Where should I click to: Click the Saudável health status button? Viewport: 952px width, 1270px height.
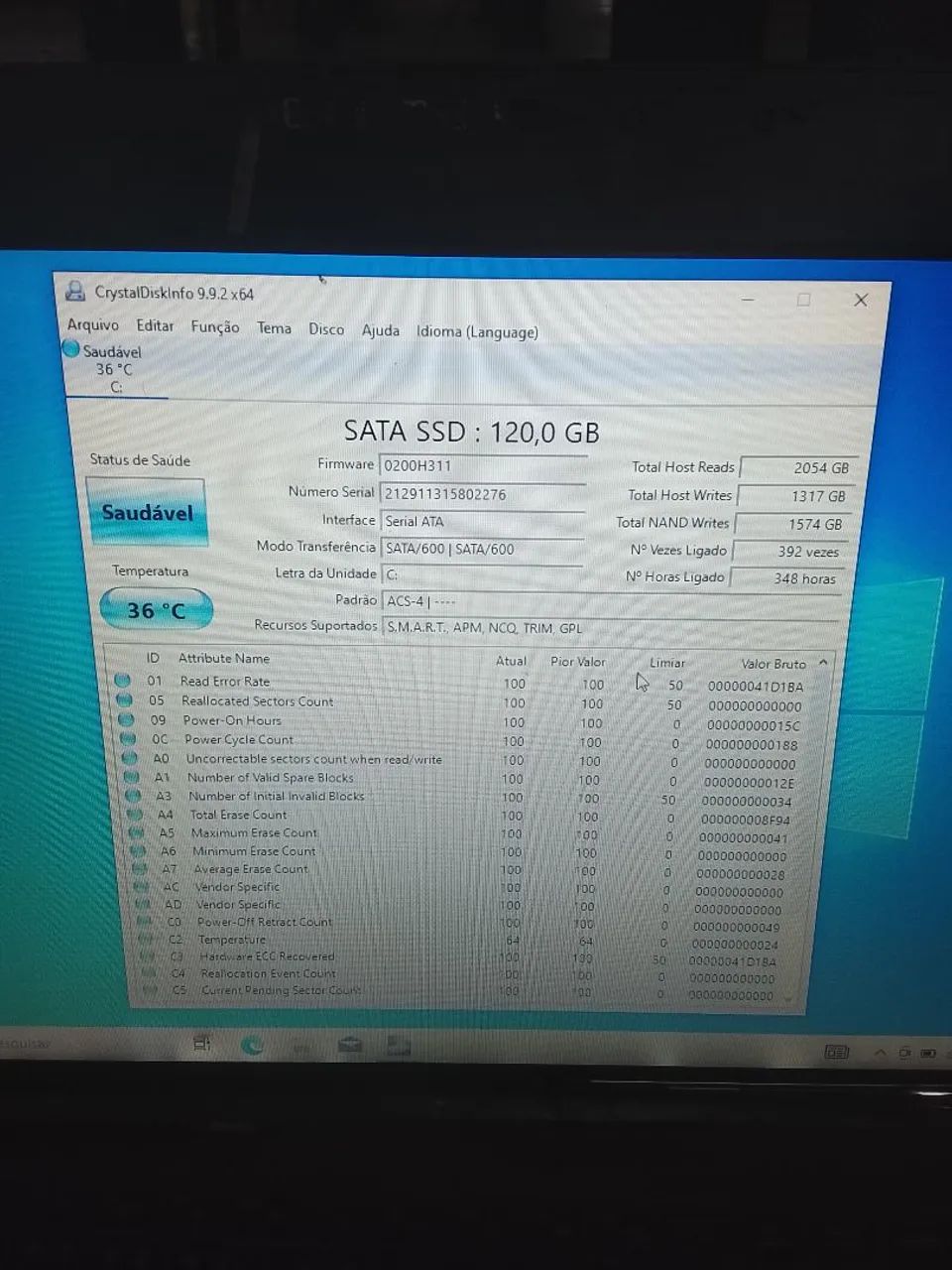point(147,512)
